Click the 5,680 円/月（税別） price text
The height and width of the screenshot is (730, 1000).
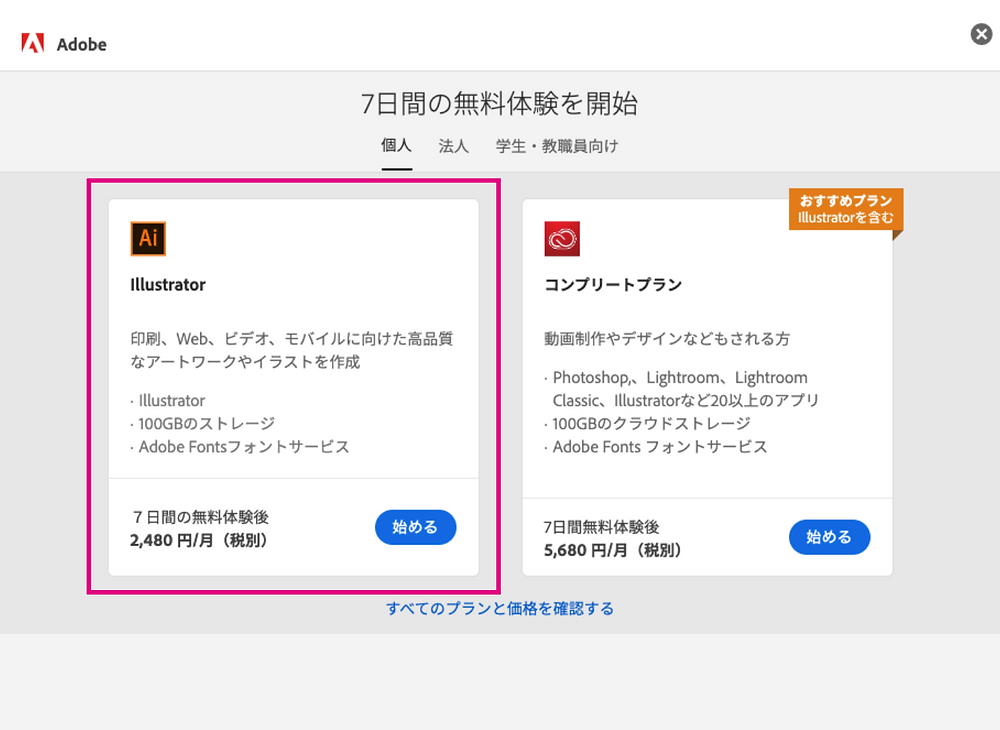pyautogui.click(x=614, y=550)
